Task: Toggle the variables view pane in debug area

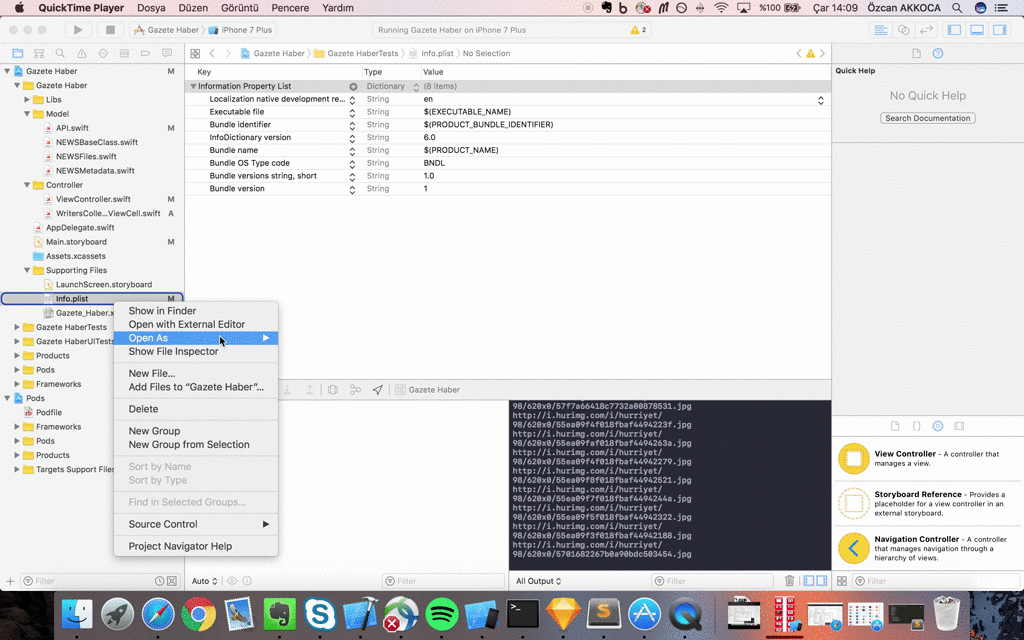Action: click(x=808, y=581)
